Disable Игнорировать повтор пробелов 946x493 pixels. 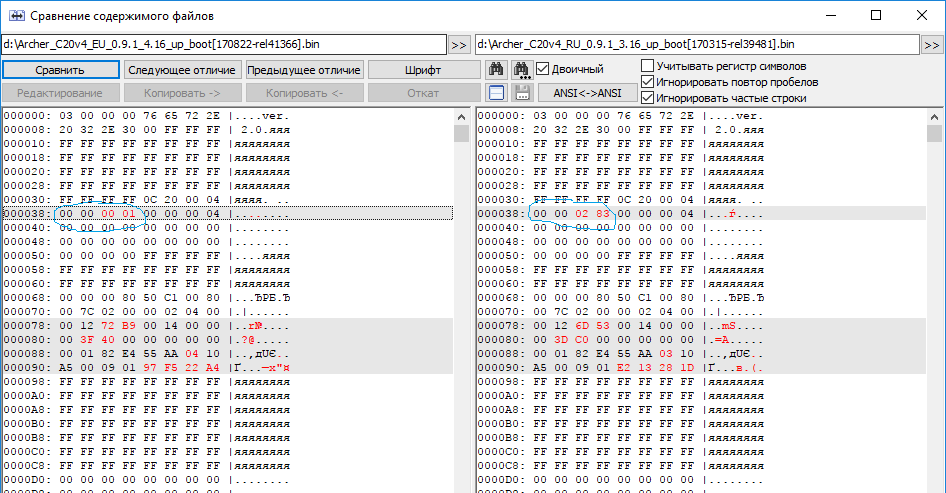click(647, 81)
